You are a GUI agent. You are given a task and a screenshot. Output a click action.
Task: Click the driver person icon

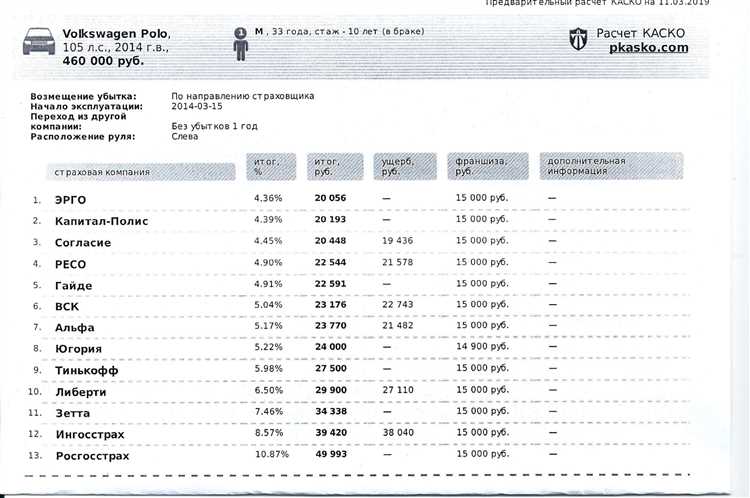point(241,44)
